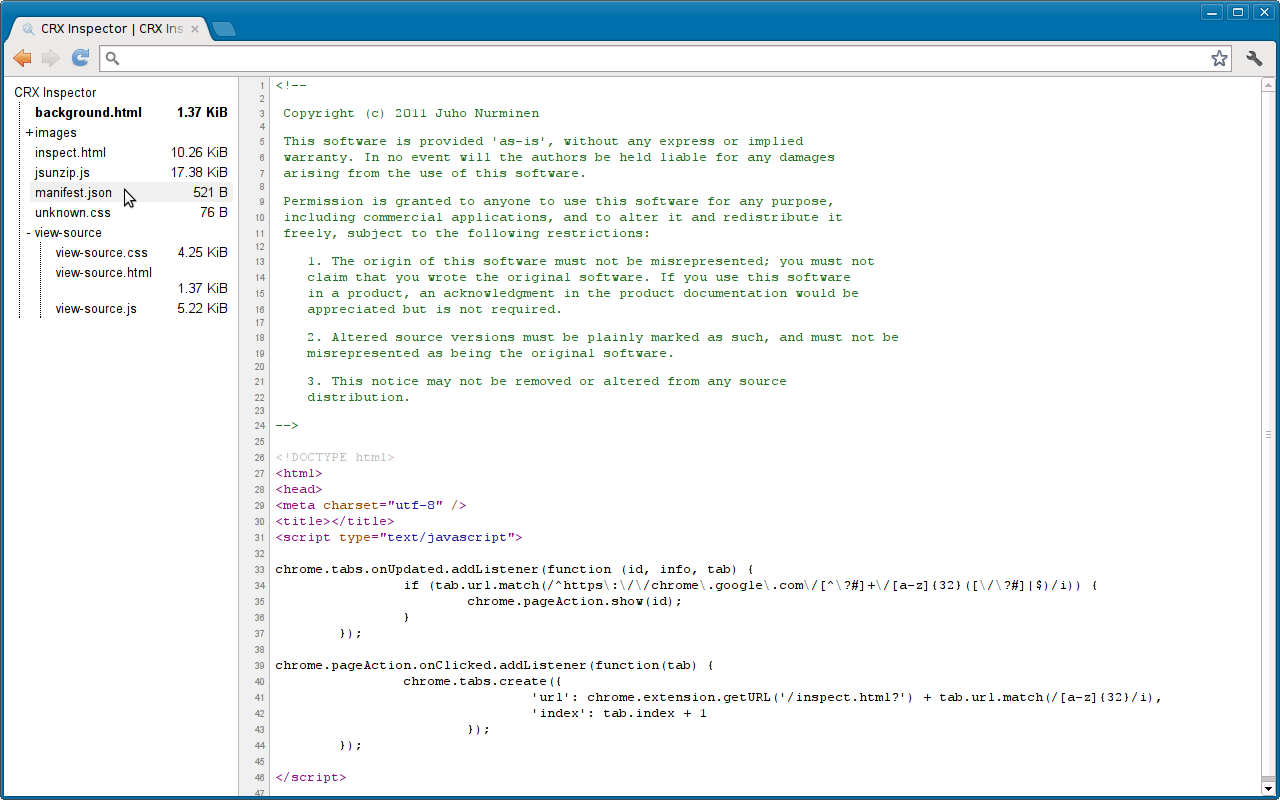1280x800 pixels.
Task: Go forward with the forward arrow
Action: 51,58
